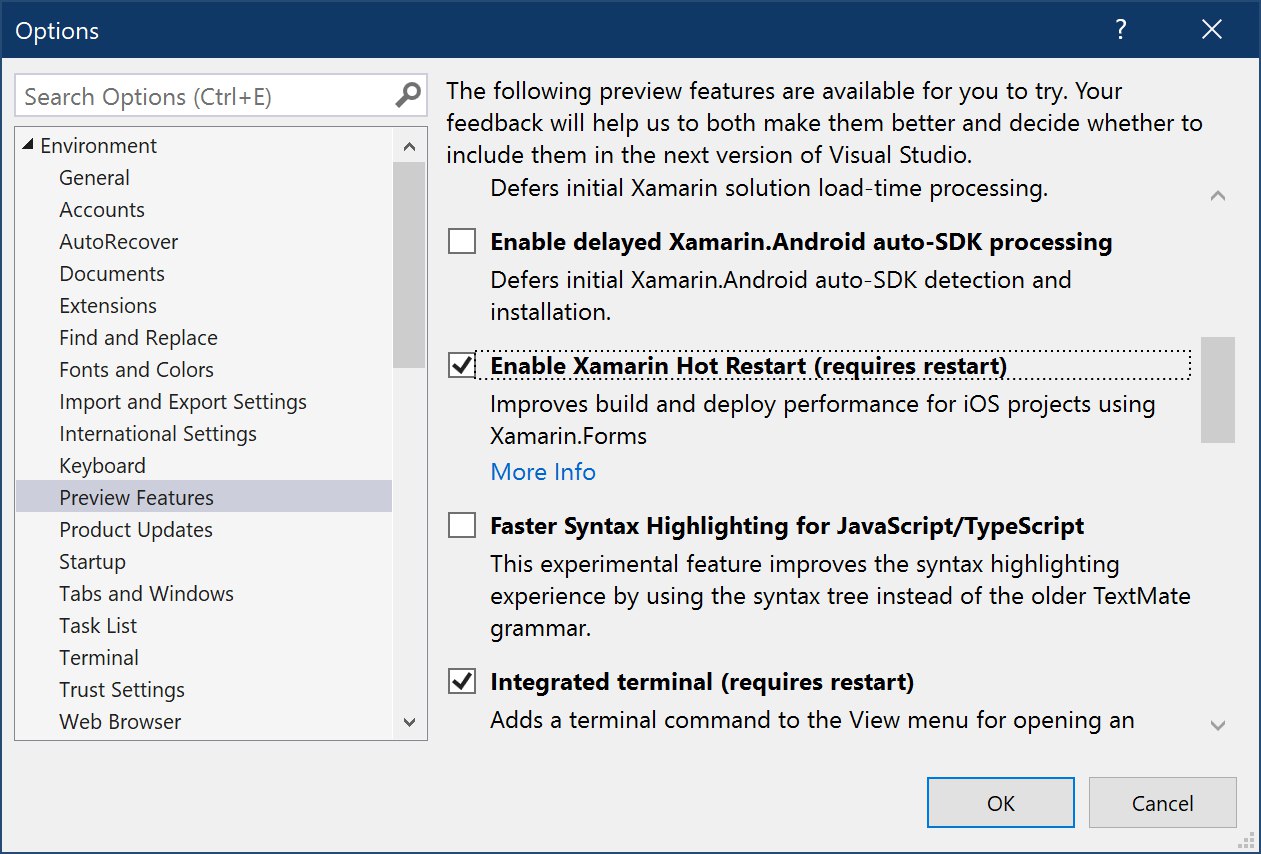Open the More Info link
This screenshot has height=854, width=1261.
(x=543, y=472)
